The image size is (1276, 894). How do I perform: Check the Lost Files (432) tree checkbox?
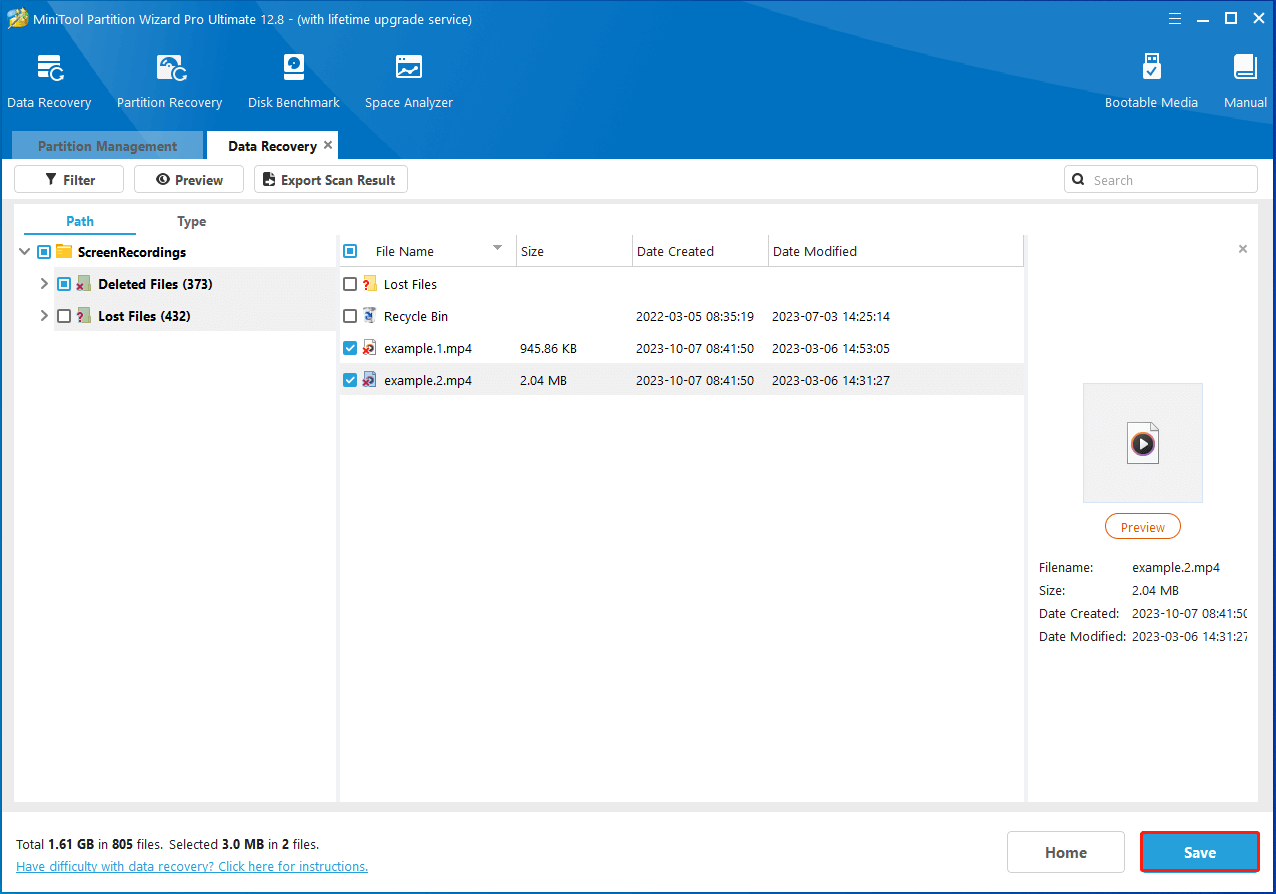tap(64, 316)
